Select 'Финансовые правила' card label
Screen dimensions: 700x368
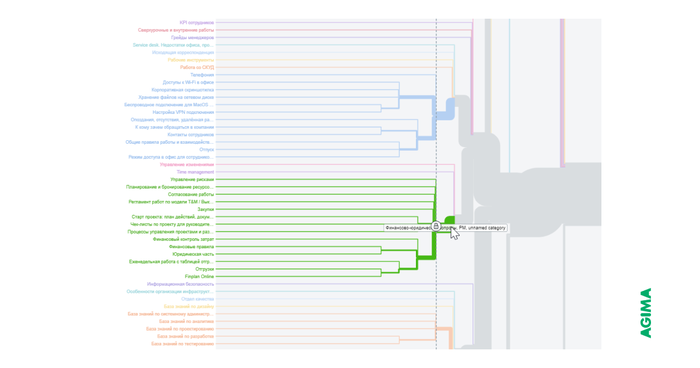point(192,247)
